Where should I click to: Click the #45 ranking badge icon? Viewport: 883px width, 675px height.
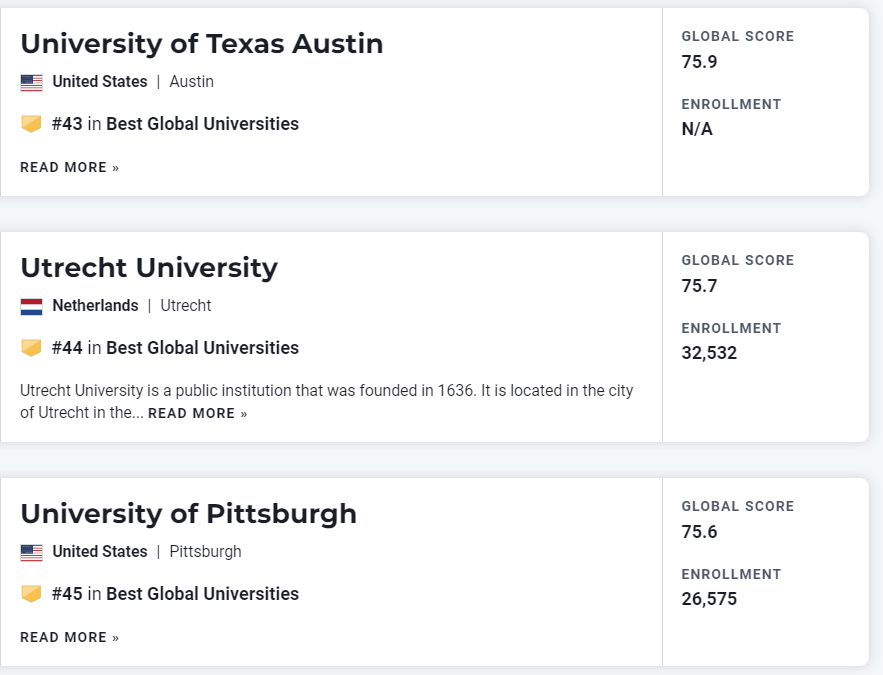point(31,594)
